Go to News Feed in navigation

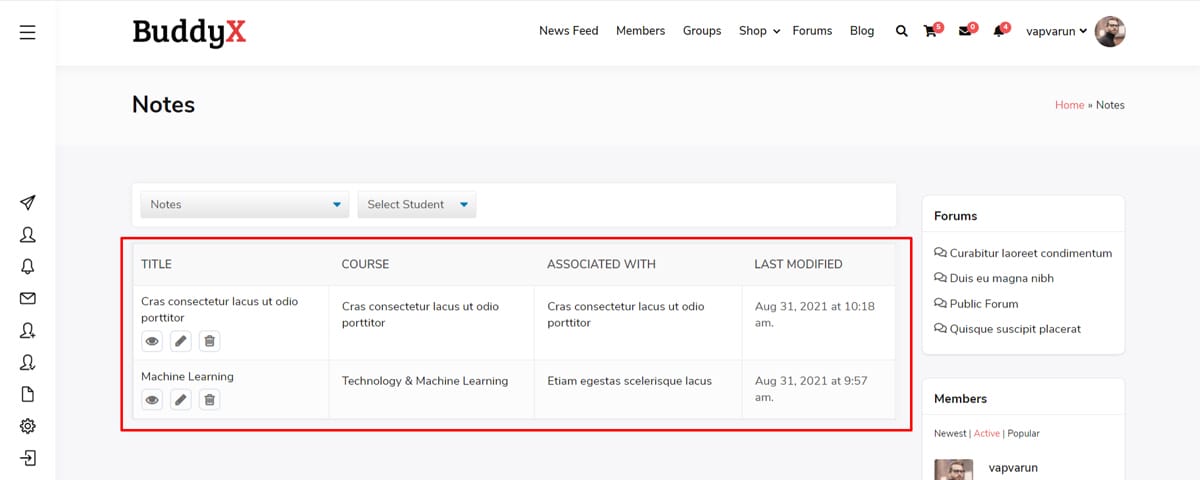568,31
